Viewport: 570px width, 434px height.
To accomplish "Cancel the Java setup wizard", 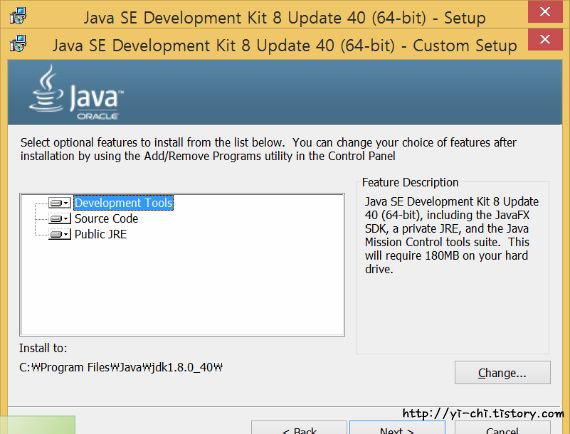I will tap(502, 428).
